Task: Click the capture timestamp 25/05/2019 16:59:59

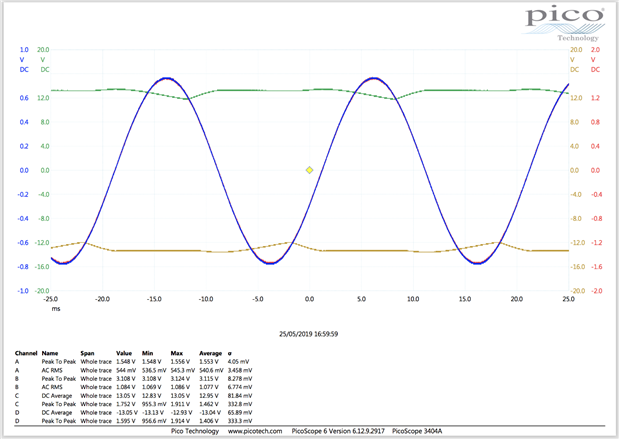Action: [x=309, y=334]
